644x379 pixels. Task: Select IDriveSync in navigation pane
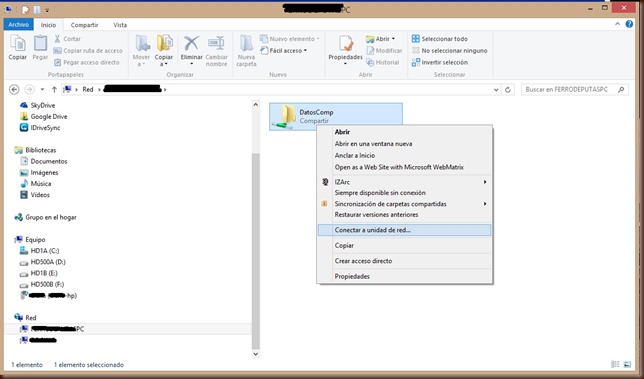coord(40,128)
